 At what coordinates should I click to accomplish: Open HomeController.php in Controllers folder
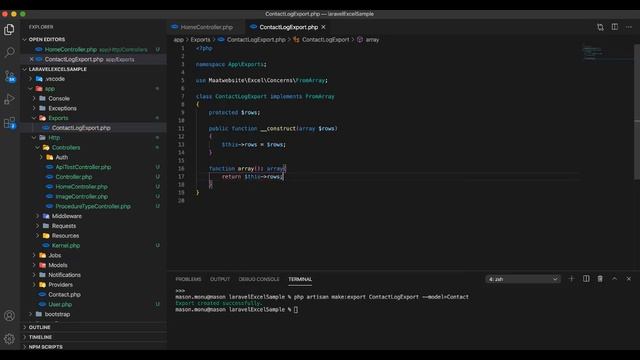(x=93, y=187)
